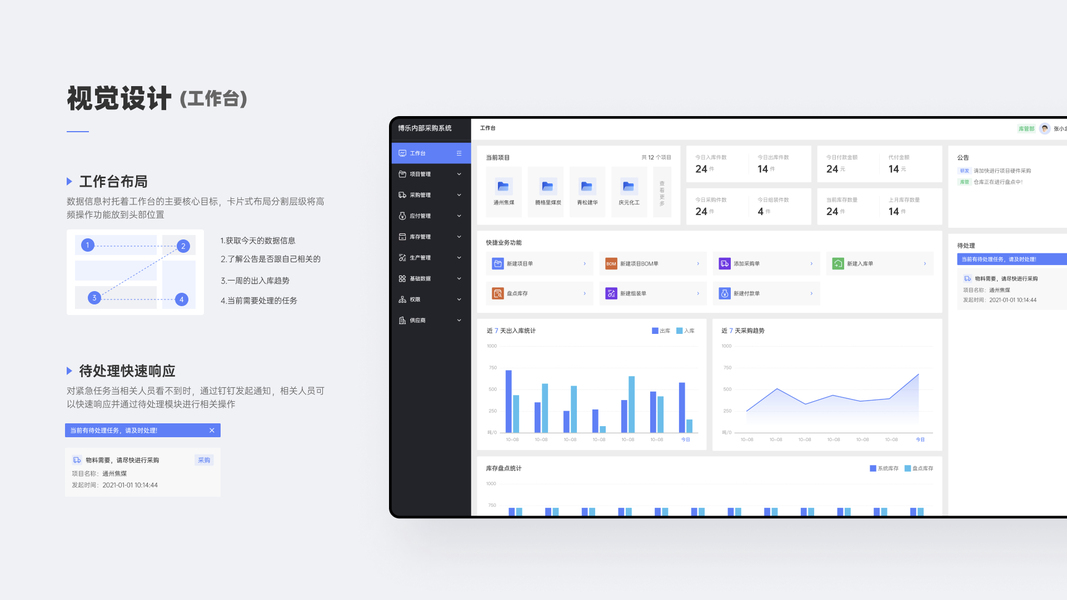Click the 系统库存 legend color swatch
The width and height of the screenshot is (1067, 600).
873,468
